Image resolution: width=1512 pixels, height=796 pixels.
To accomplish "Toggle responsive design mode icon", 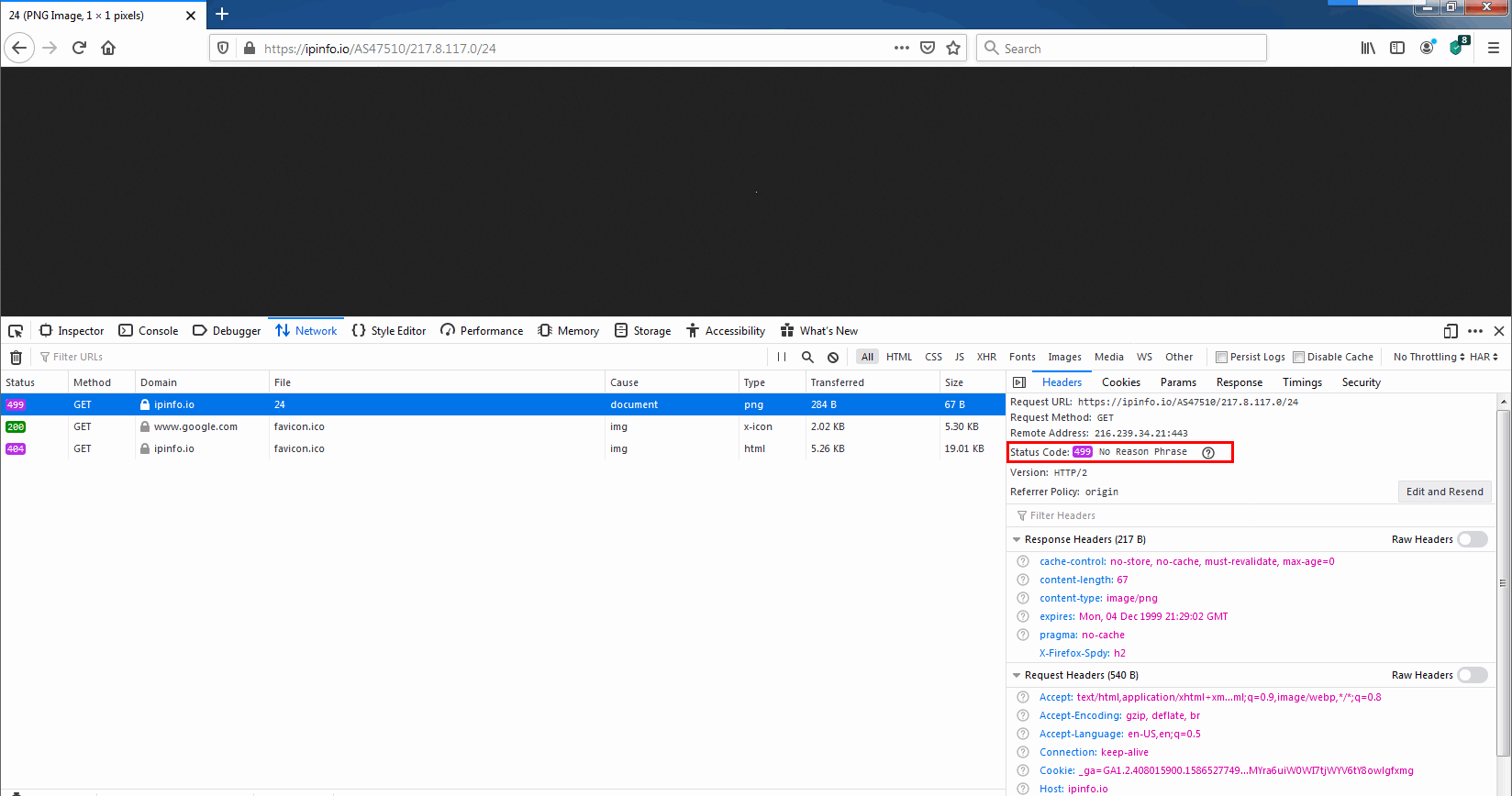I will [1451, 331].
